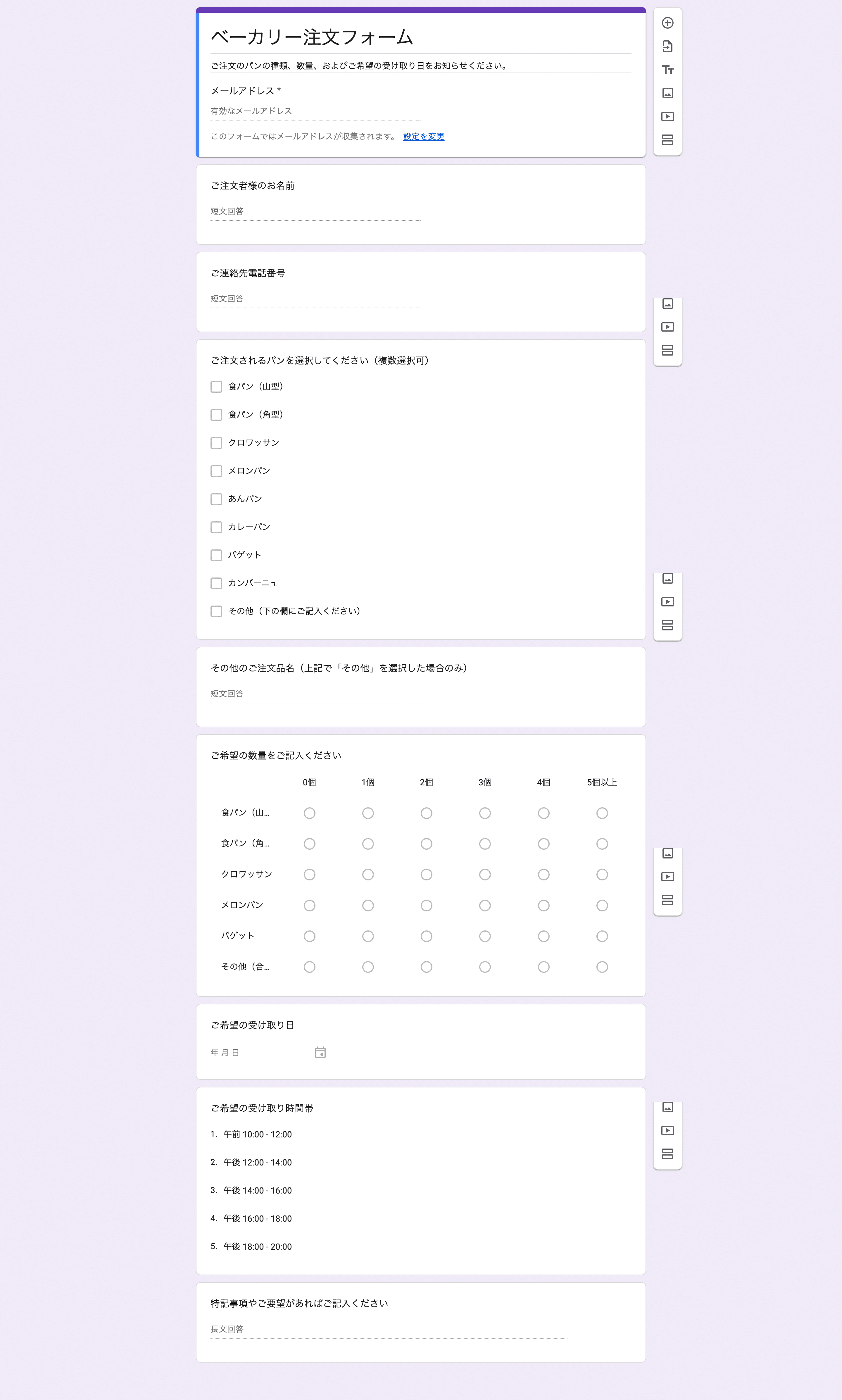The width and height of the screenshot is (842, 1400).
Task: Check その他（下の欄にご記入ください） option
Action: pos(216,611)
